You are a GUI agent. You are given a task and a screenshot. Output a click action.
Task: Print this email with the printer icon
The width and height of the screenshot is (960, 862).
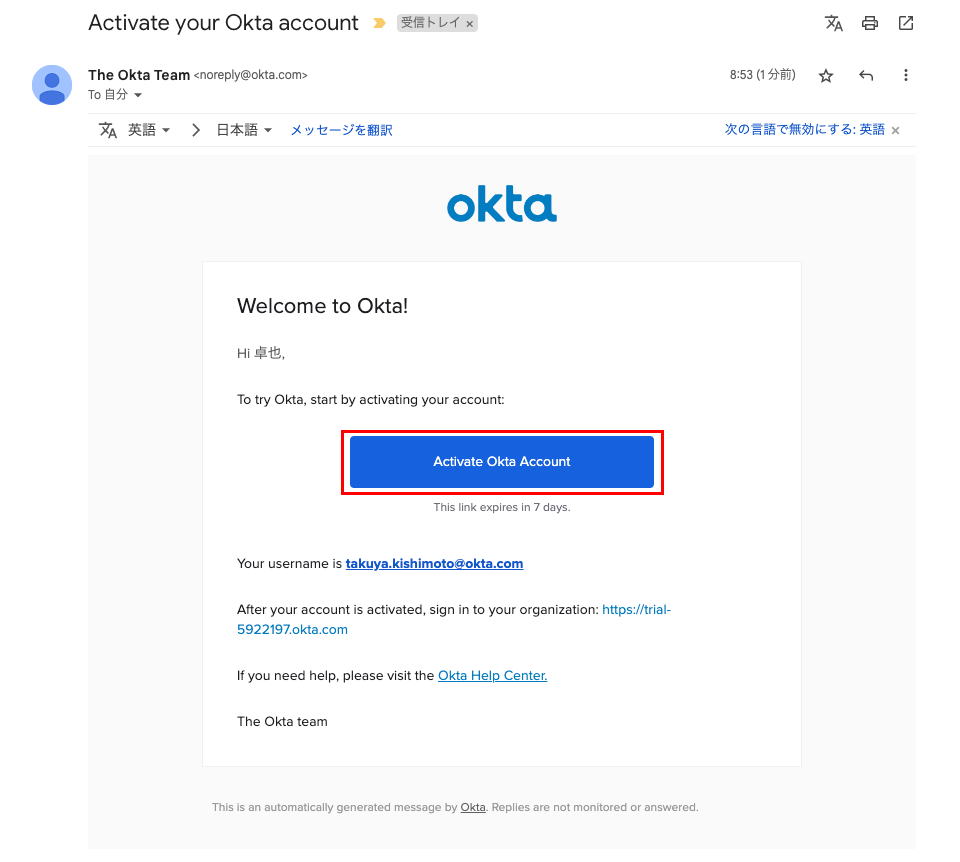click(x=870, y=23)
